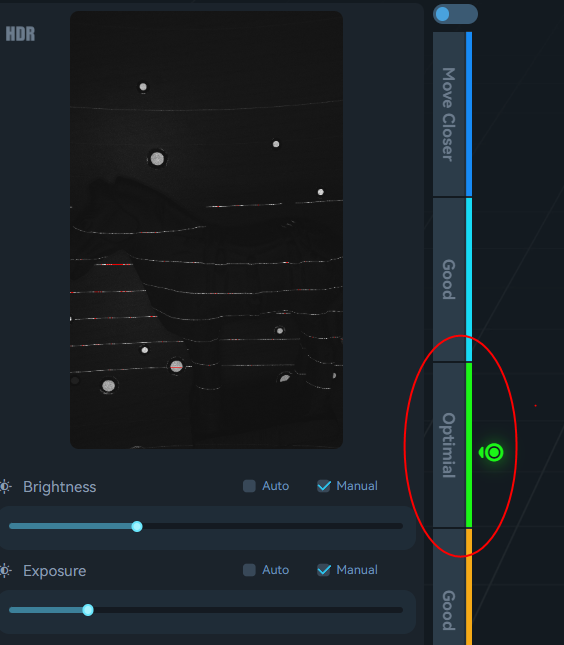Click the Brightness slider handle
Image resolution: width=564 pixels, height=645 pixels.
click(x=137, y=527)
